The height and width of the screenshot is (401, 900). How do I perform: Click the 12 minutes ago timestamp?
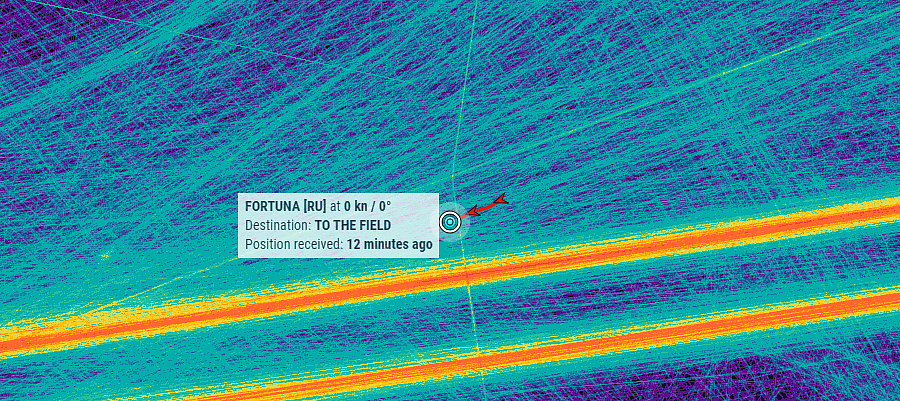(389, 244)
